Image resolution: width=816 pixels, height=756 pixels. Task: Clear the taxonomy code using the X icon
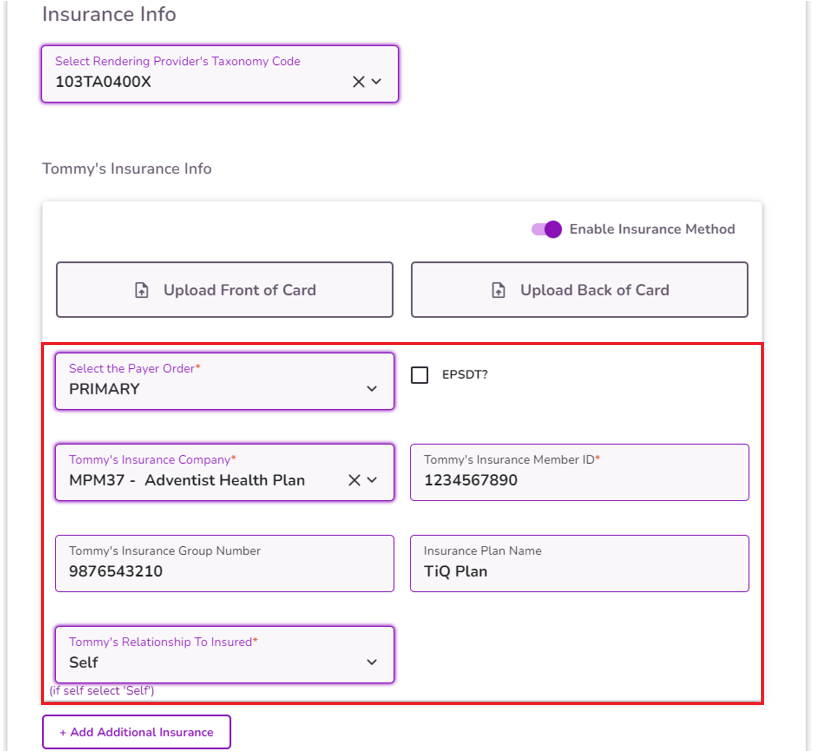coord(355,81)
